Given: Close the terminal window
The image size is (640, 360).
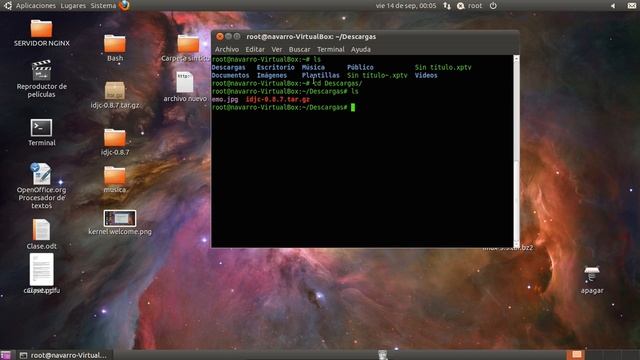Looking at the screenshot, I should pyautogui.click(x=220, y=36).
